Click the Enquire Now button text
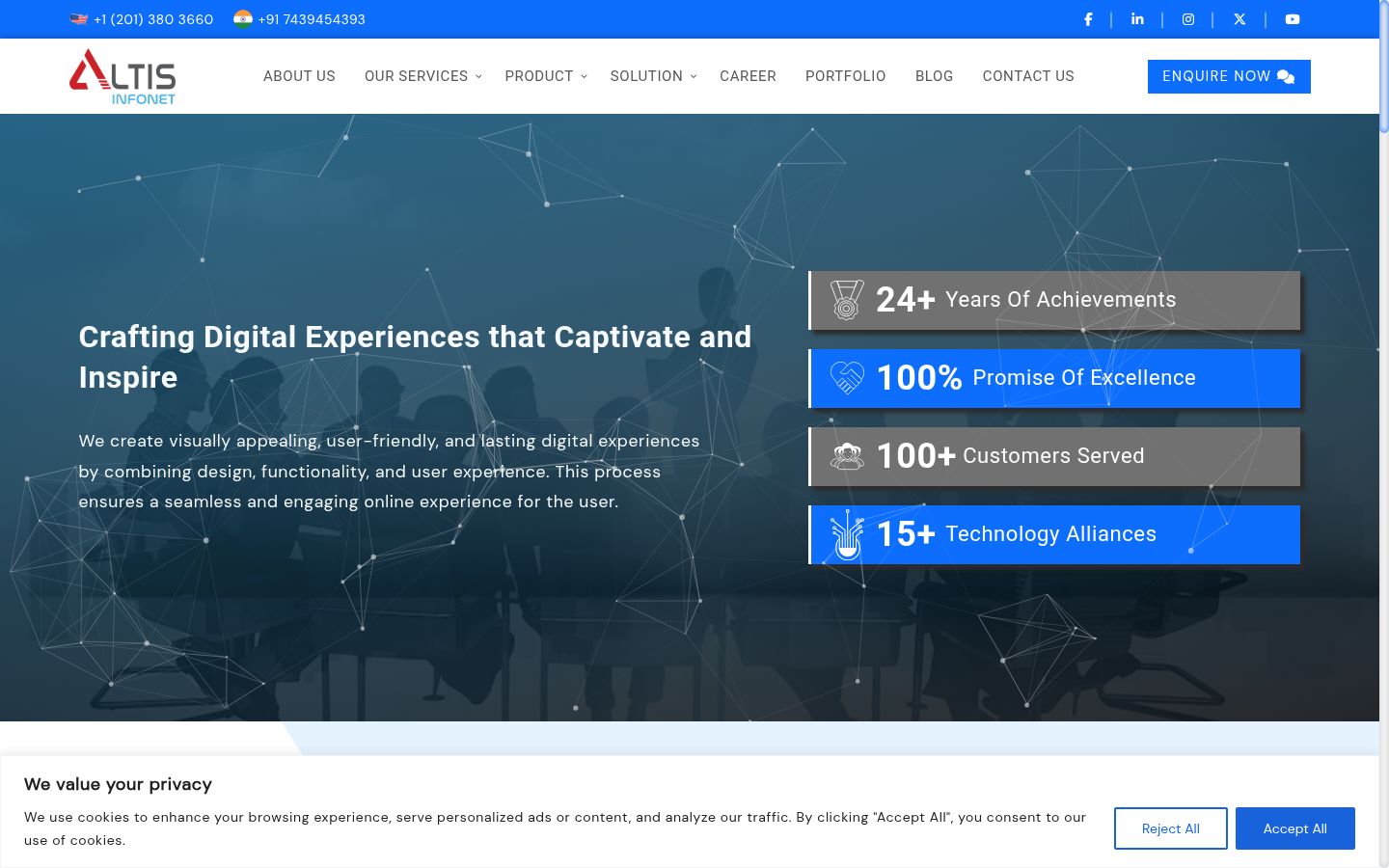 coord(1216,76)
